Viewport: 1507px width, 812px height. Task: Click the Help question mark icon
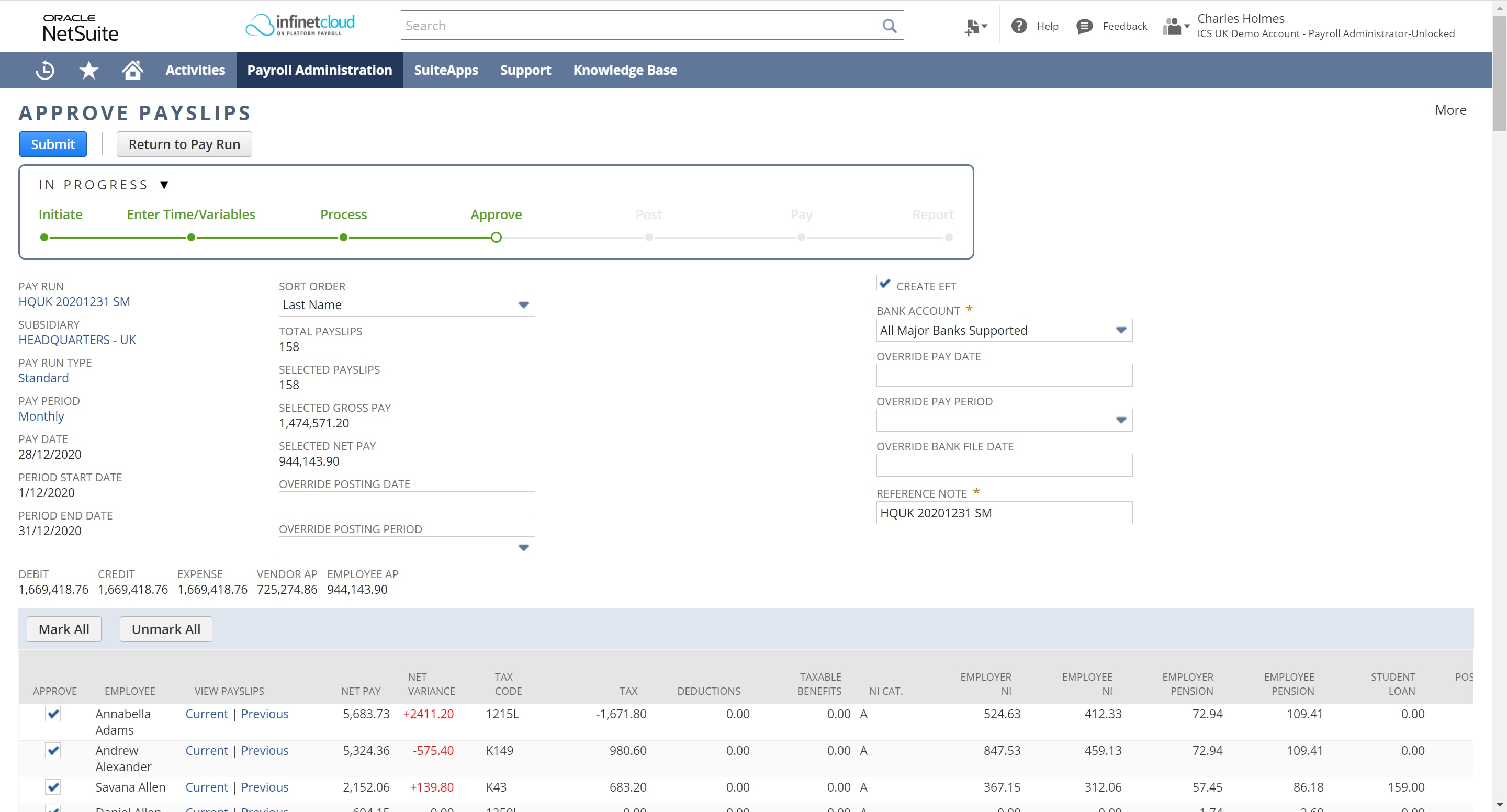pos(1018,26)
